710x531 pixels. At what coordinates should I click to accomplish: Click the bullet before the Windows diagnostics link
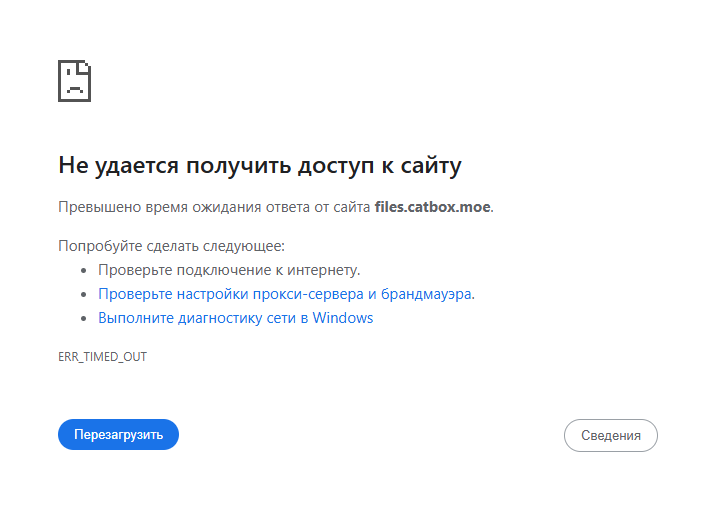pos(83,319)
